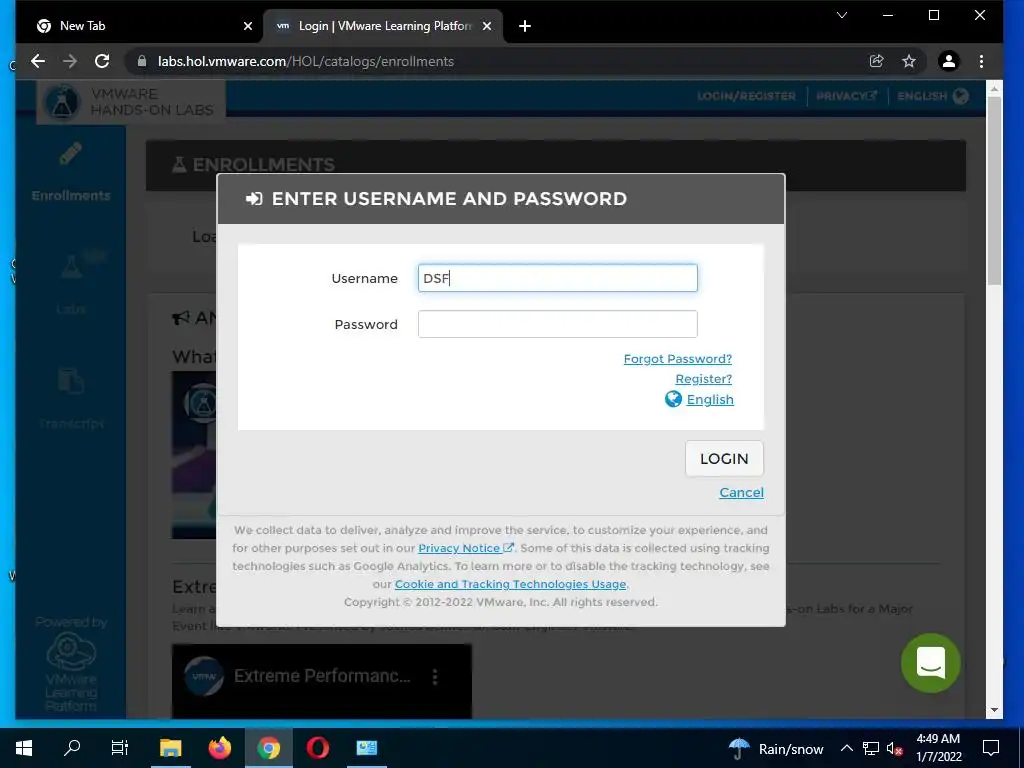Screen dimensions: 1024x768
Task: Select the Login VMware Learning Platform tab
Action: tap(383, 26)
